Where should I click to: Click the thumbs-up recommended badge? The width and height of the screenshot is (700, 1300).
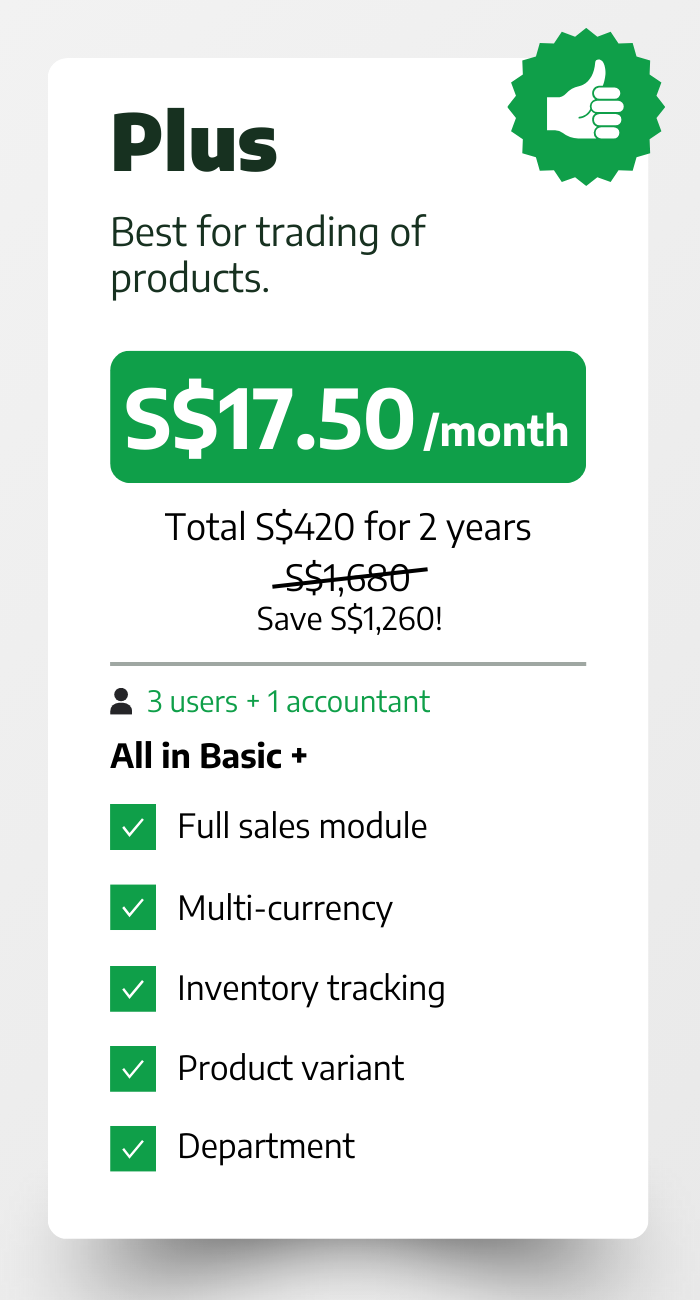point(585,105)
